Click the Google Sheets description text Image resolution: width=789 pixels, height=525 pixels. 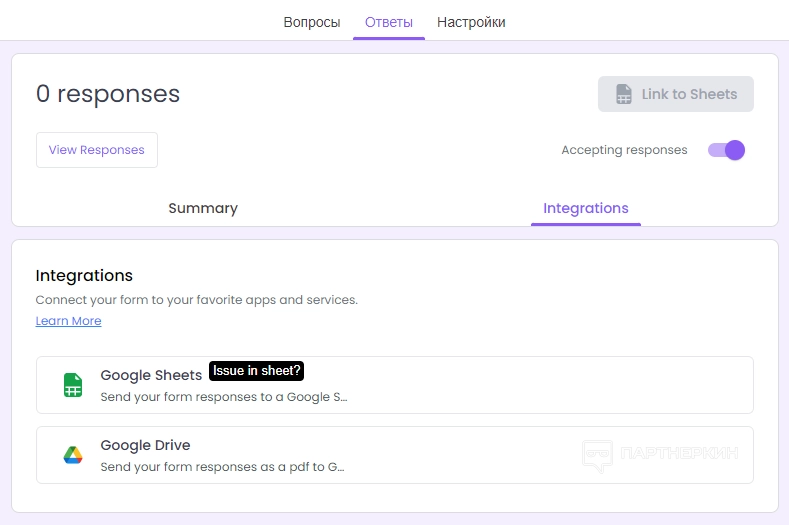pos(224,396)
